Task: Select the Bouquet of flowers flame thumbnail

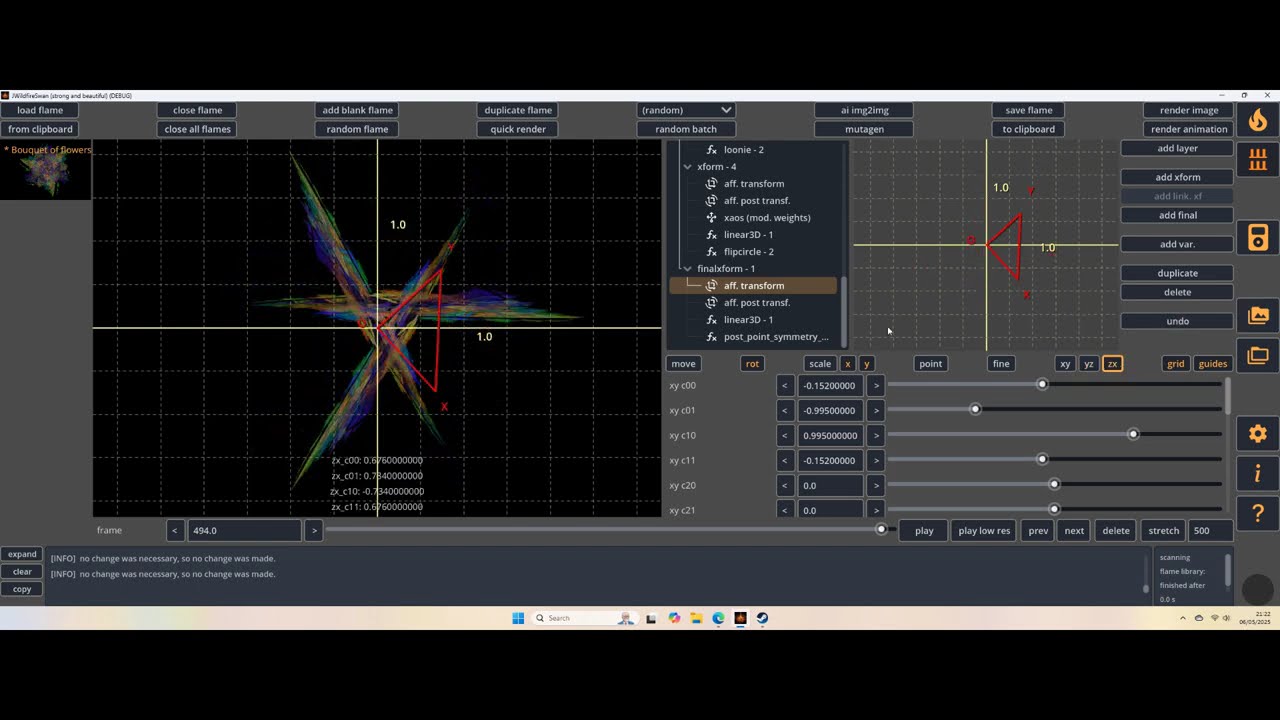Action: tap(47, 170)
